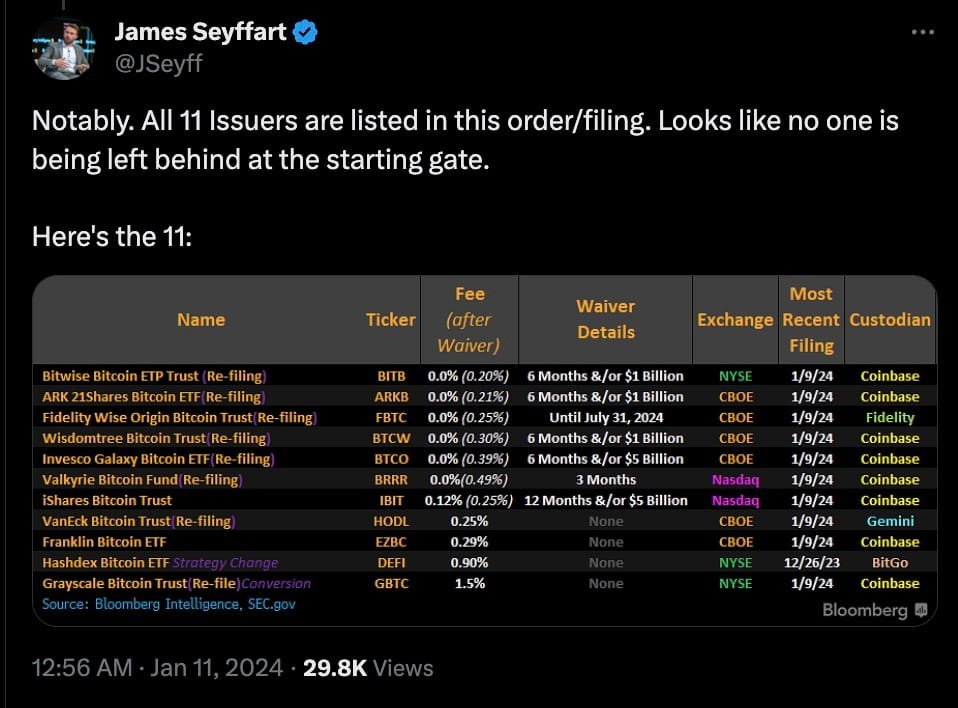Click the Gemini custodian cell

[x=890, y=521]
